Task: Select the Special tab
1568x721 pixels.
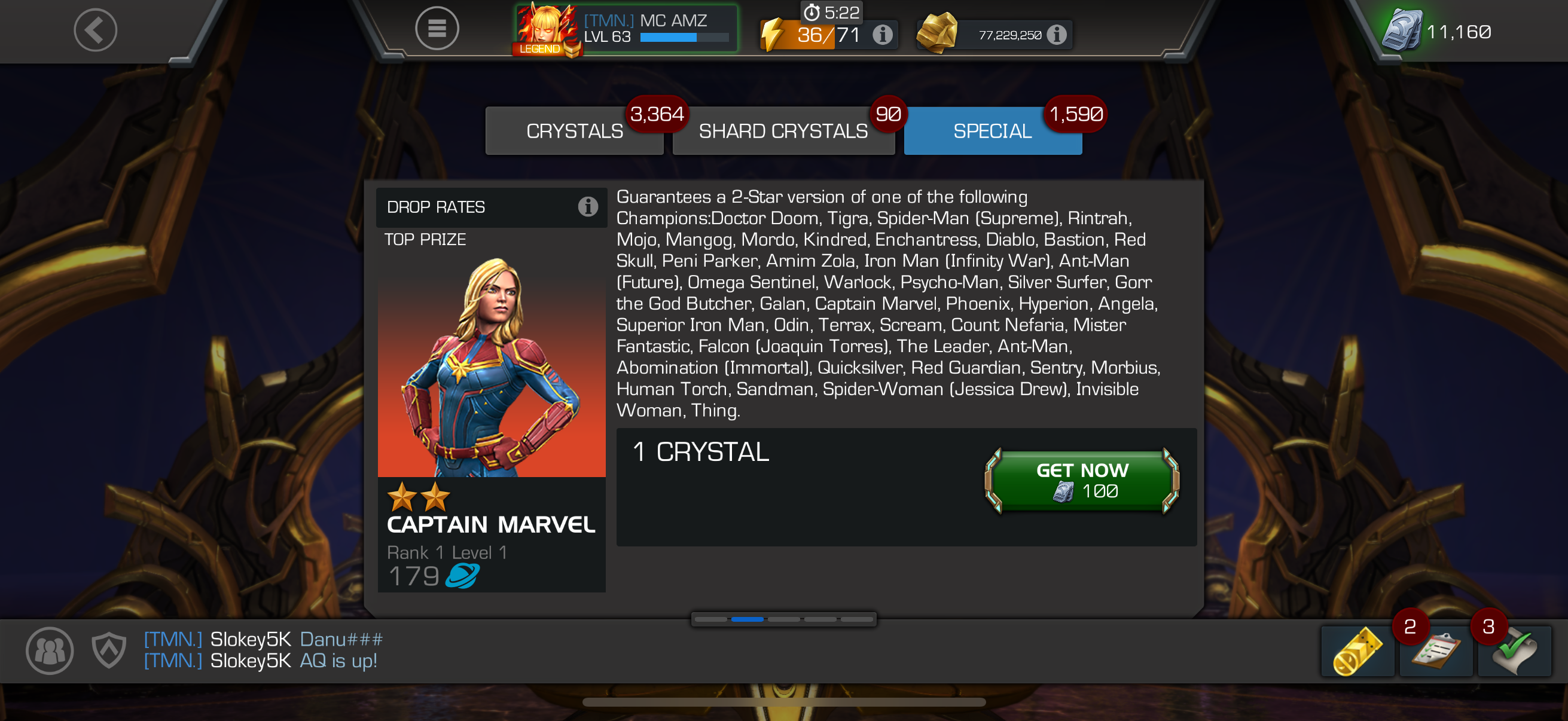Action: (992, 131)
